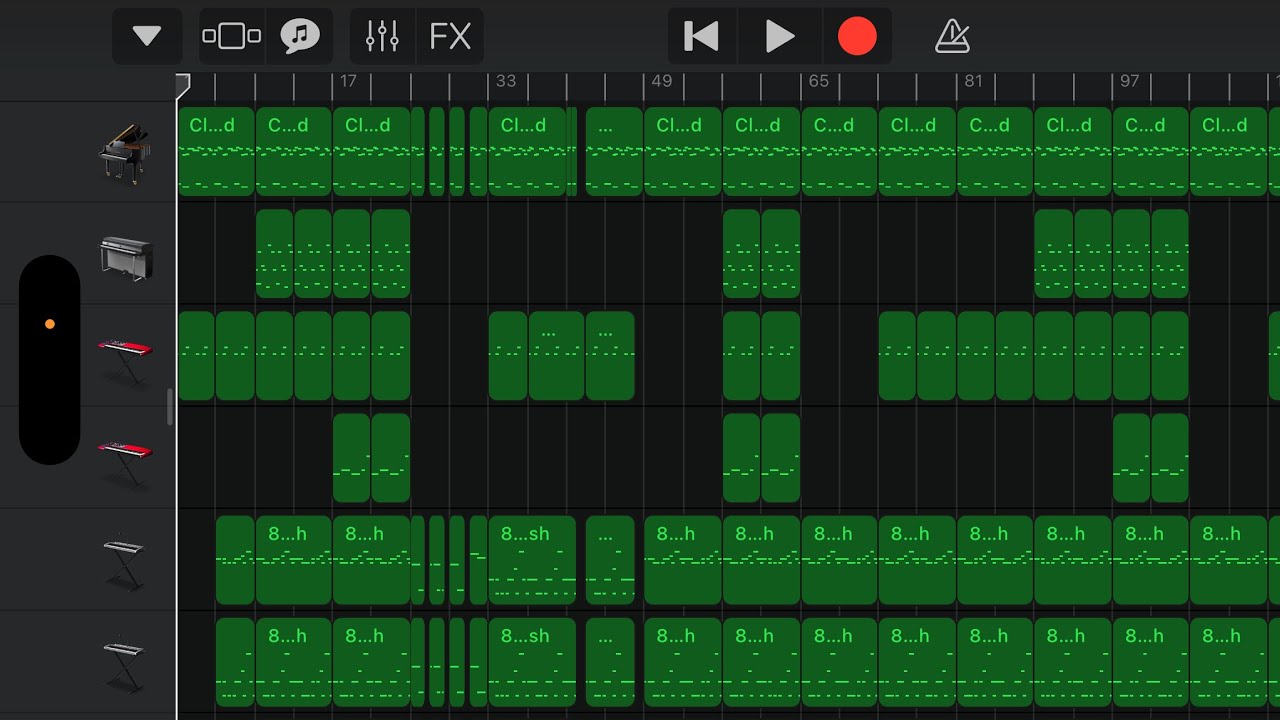Tap the track header resize handle
The width and height of the screenshot is (1280, 720).
(x=170, y=407)
